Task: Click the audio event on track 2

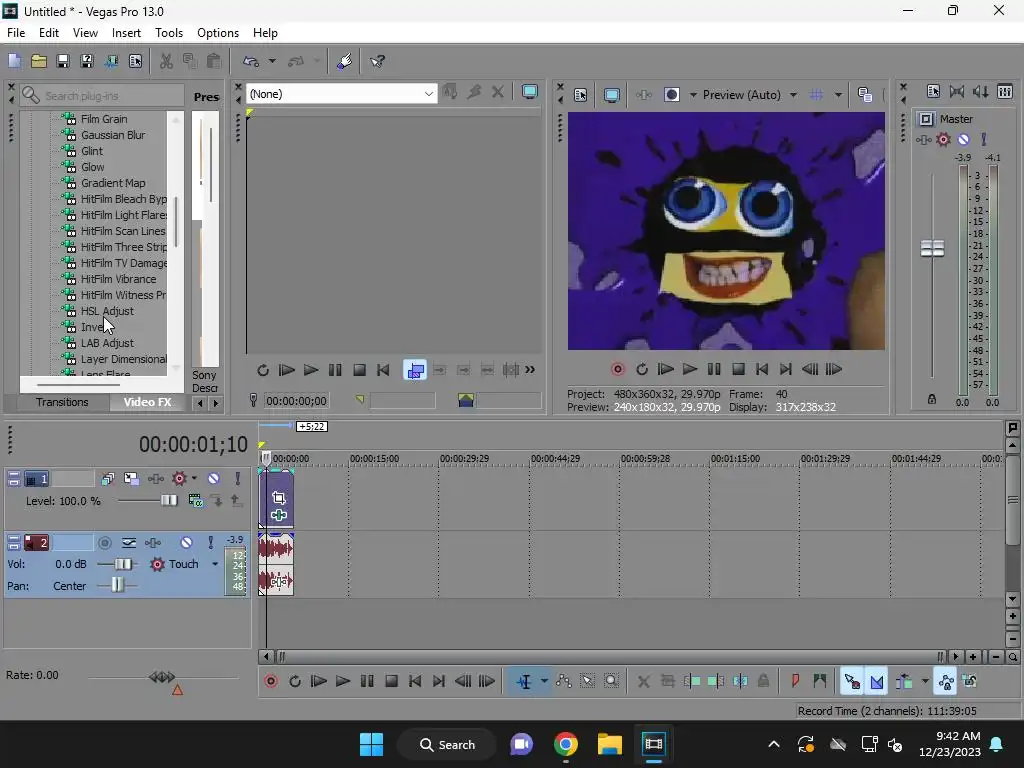Action: (276, 564)
